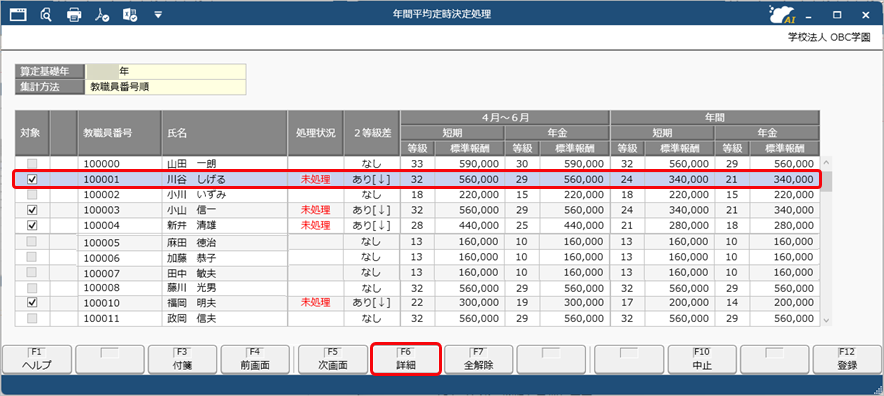The image size is (884, 396).
Task: Select the name 田中 敏夫
Action: [x=192, y=274]
